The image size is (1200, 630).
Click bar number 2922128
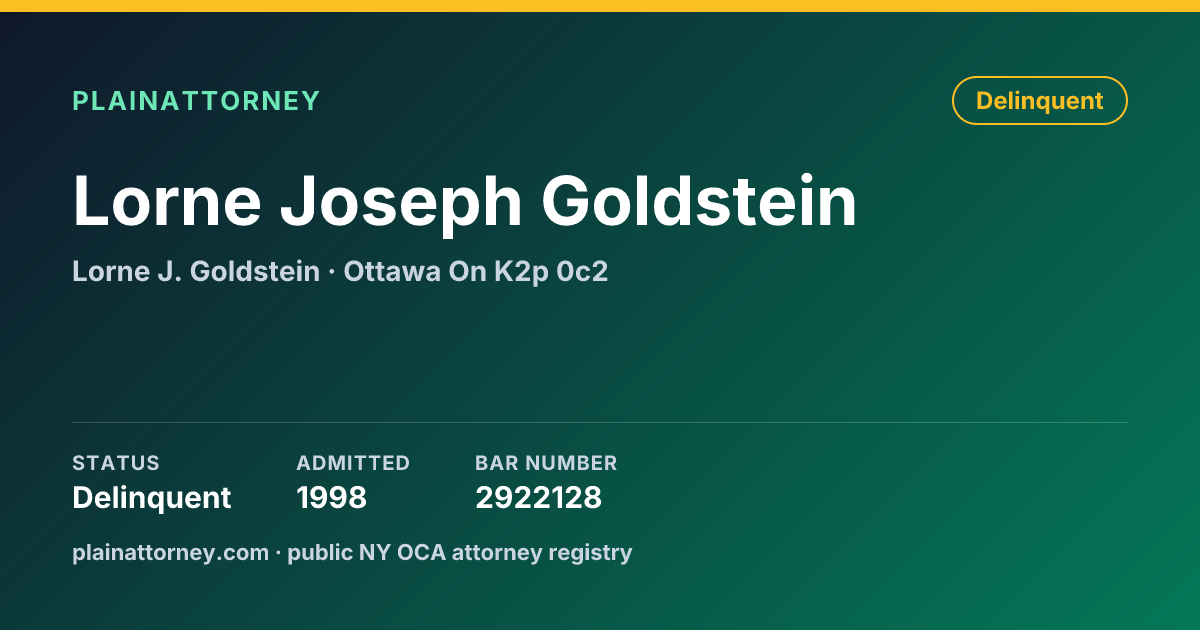[x=538, y=497]
